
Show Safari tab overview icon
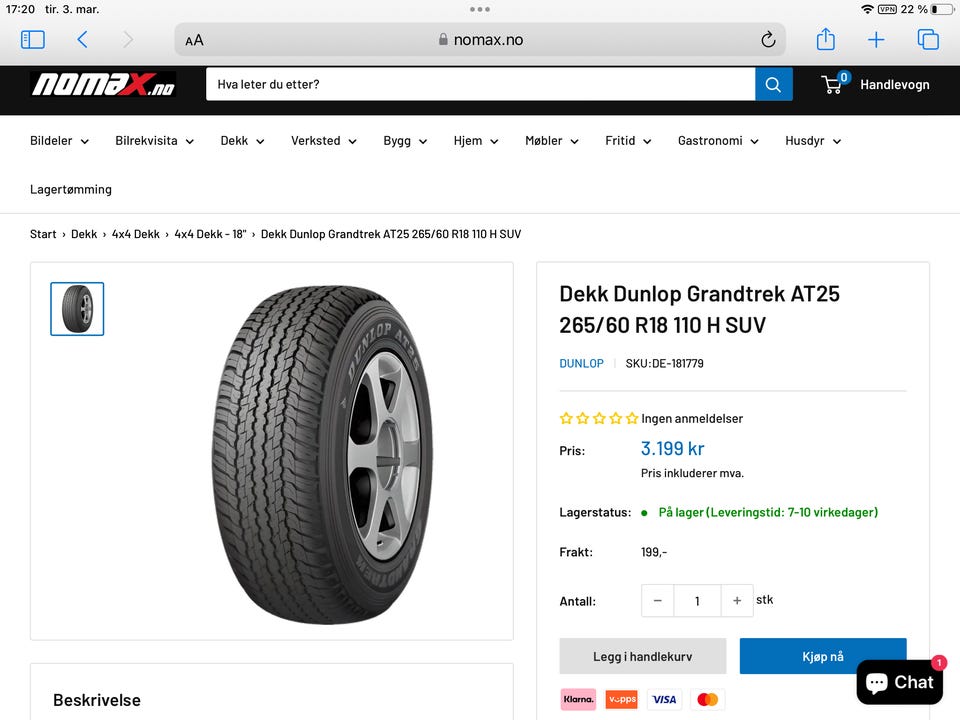[x=928, y=40]
